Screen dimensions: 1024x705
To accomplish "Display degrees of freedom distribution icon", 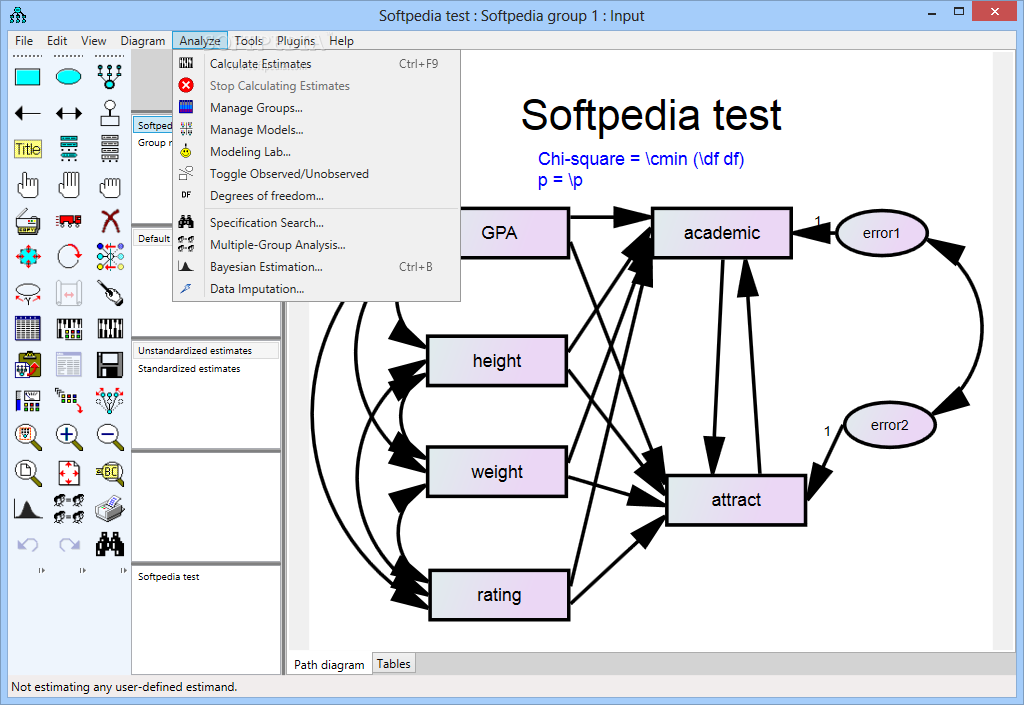I will (27, 509).
